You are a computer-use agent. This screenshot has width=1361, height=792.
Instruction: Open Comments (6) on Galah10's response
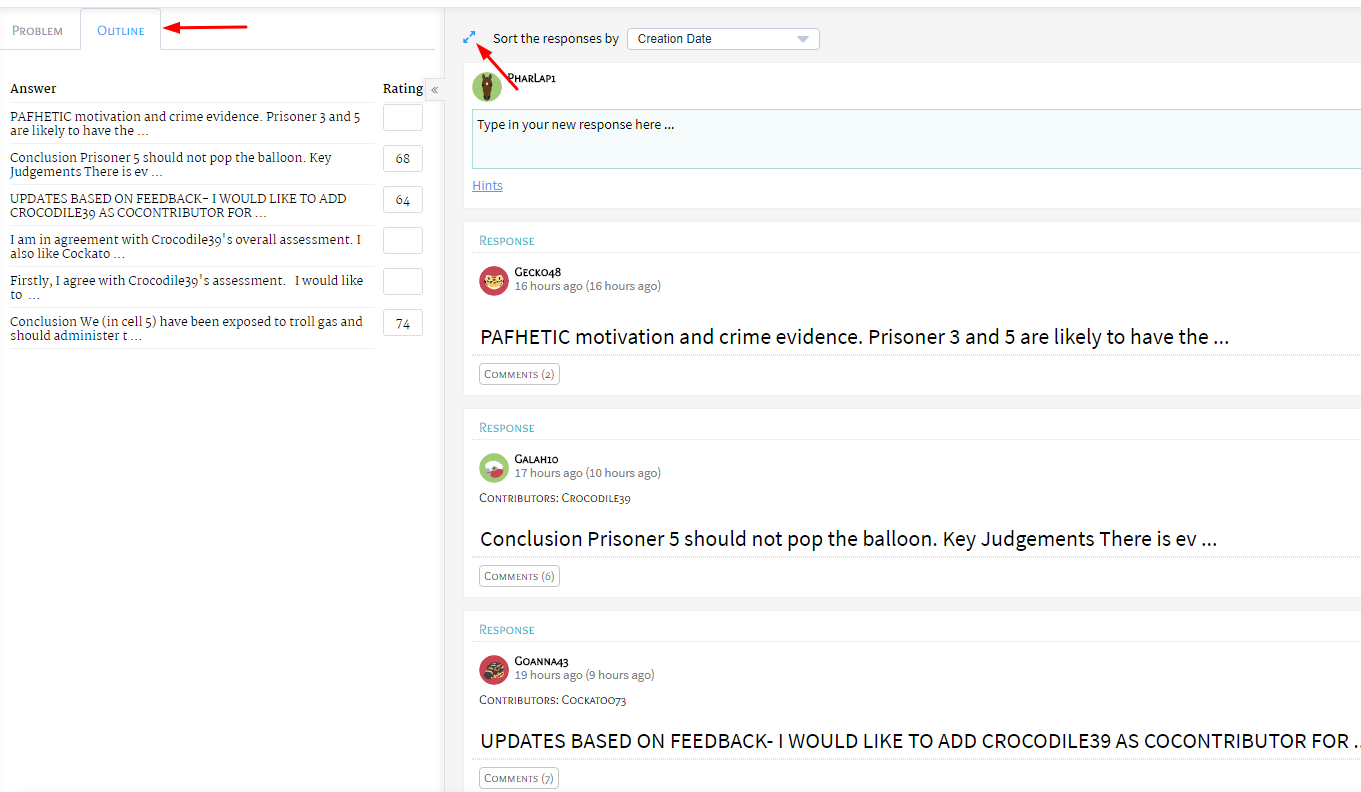(x=519, y=576)
